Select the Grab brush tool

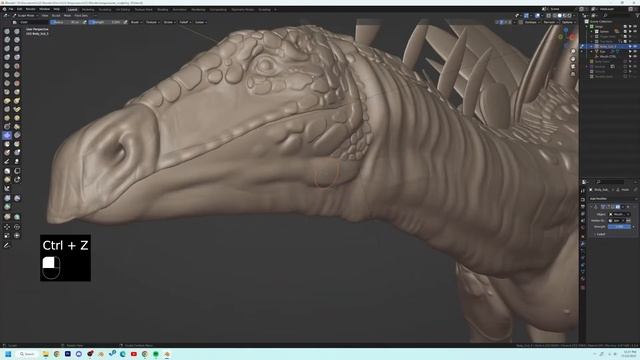tap(17, 91)
